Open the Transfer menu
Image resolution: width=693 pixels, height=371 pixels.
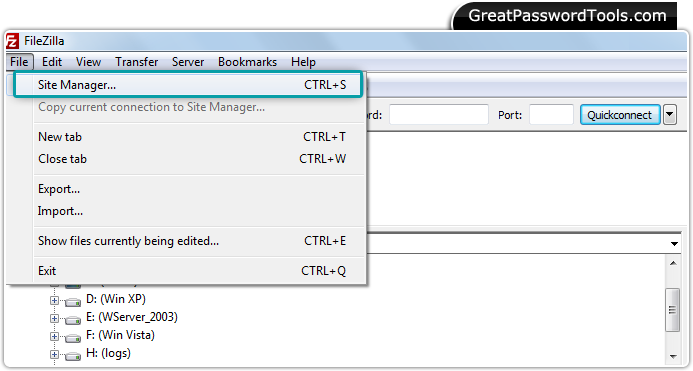137,62
